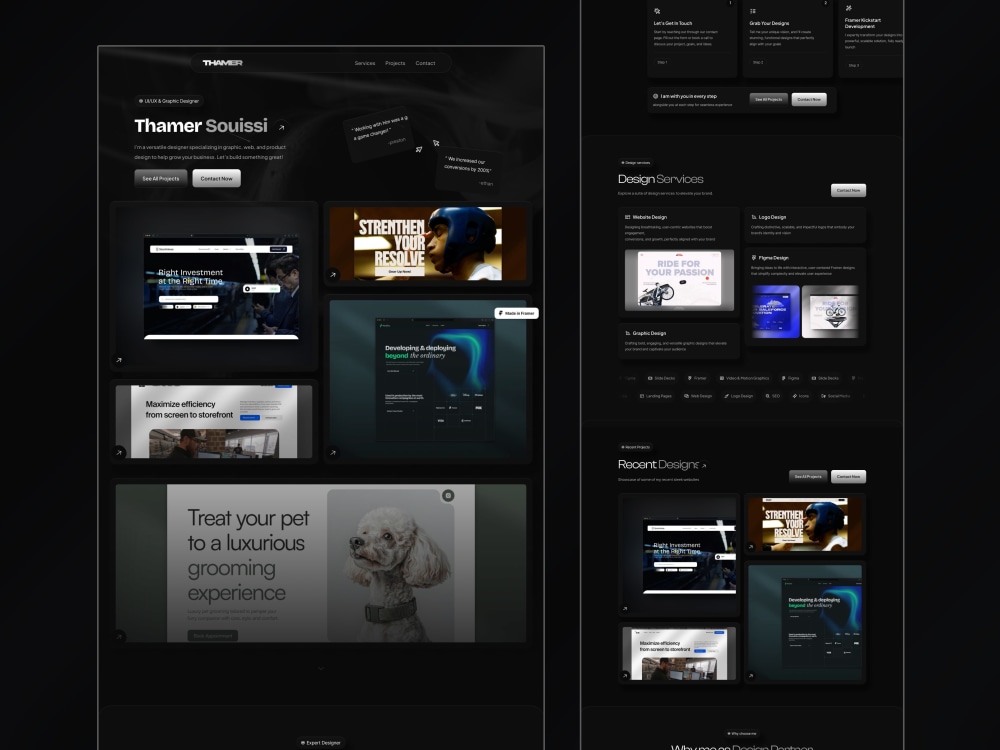Open the Right Investment project card in hero grid
The image size is (1000, 750).
(x=214, y=286)
